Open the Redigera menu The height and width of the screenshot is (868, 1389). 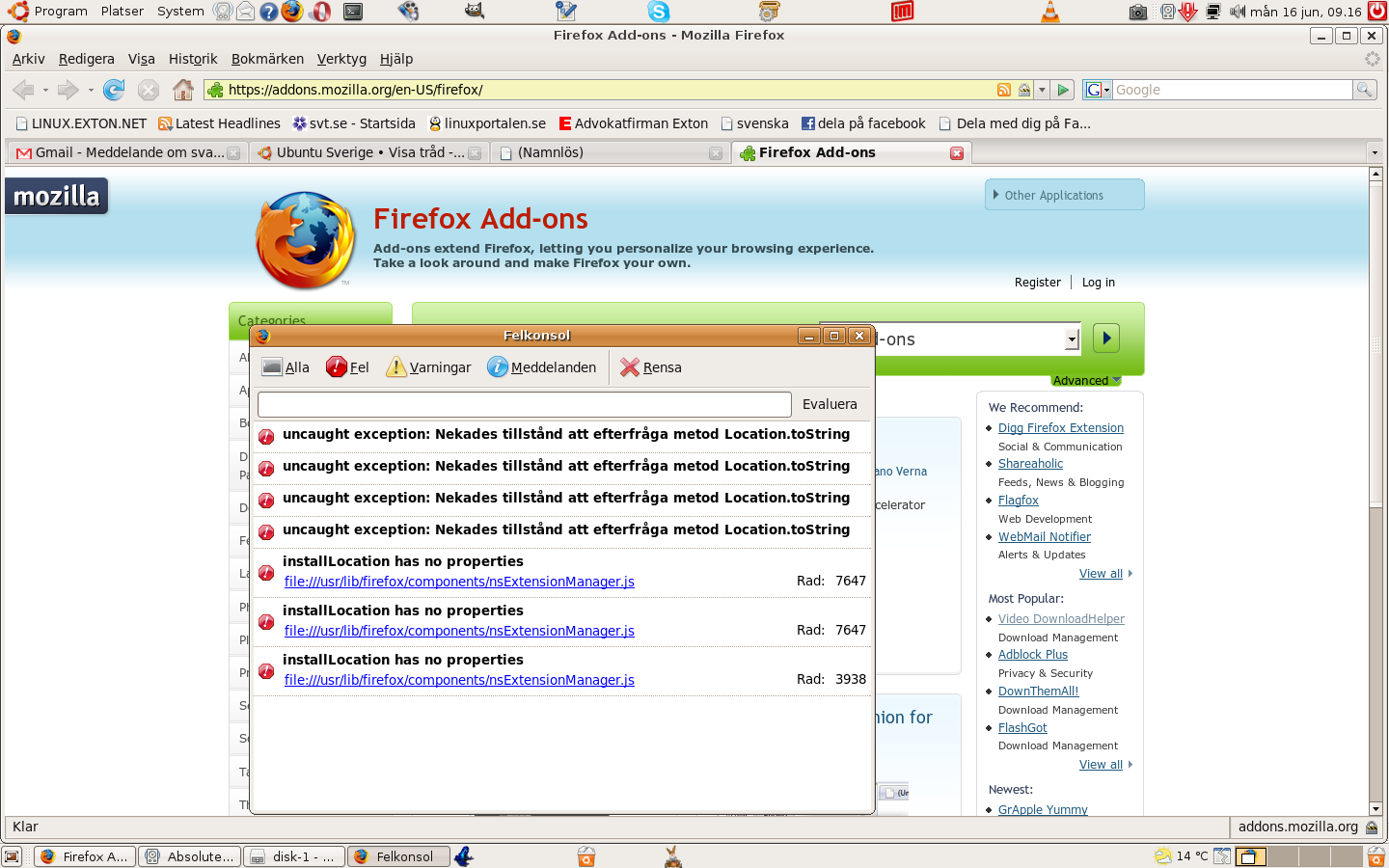87,59
